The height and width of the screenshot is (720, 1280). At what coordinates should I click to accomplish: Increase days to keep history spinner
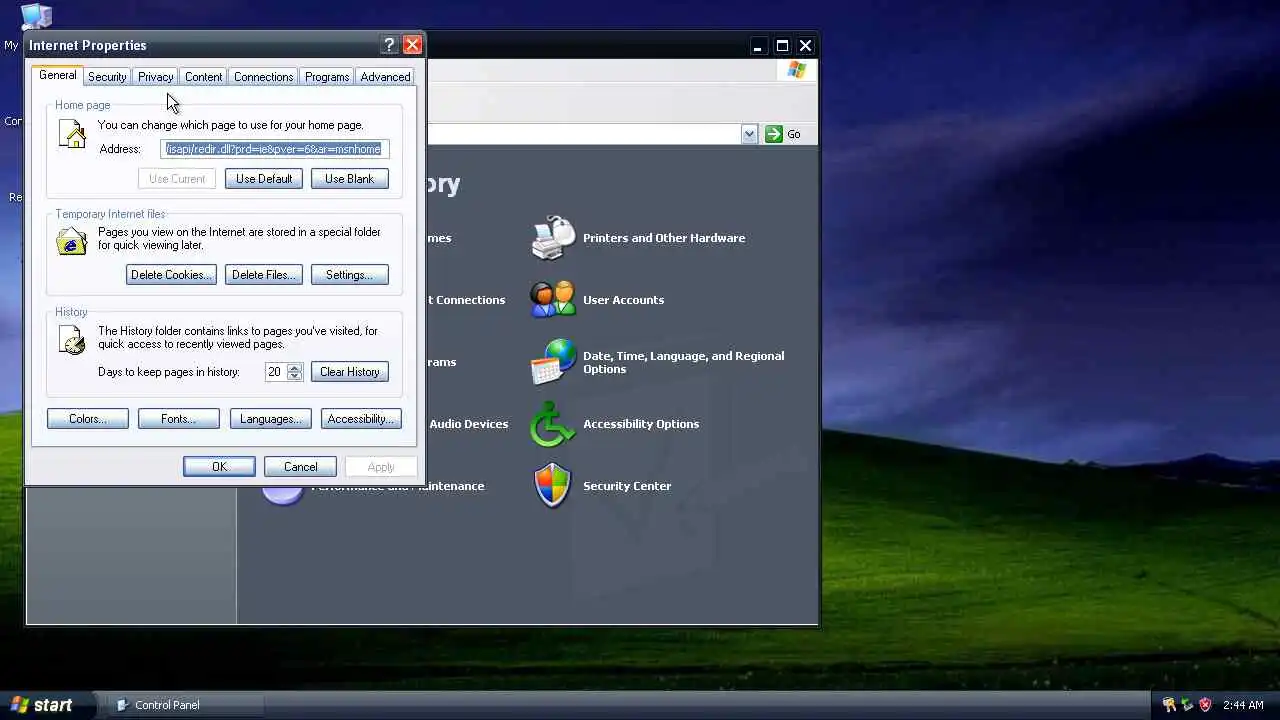pos(294,367)
